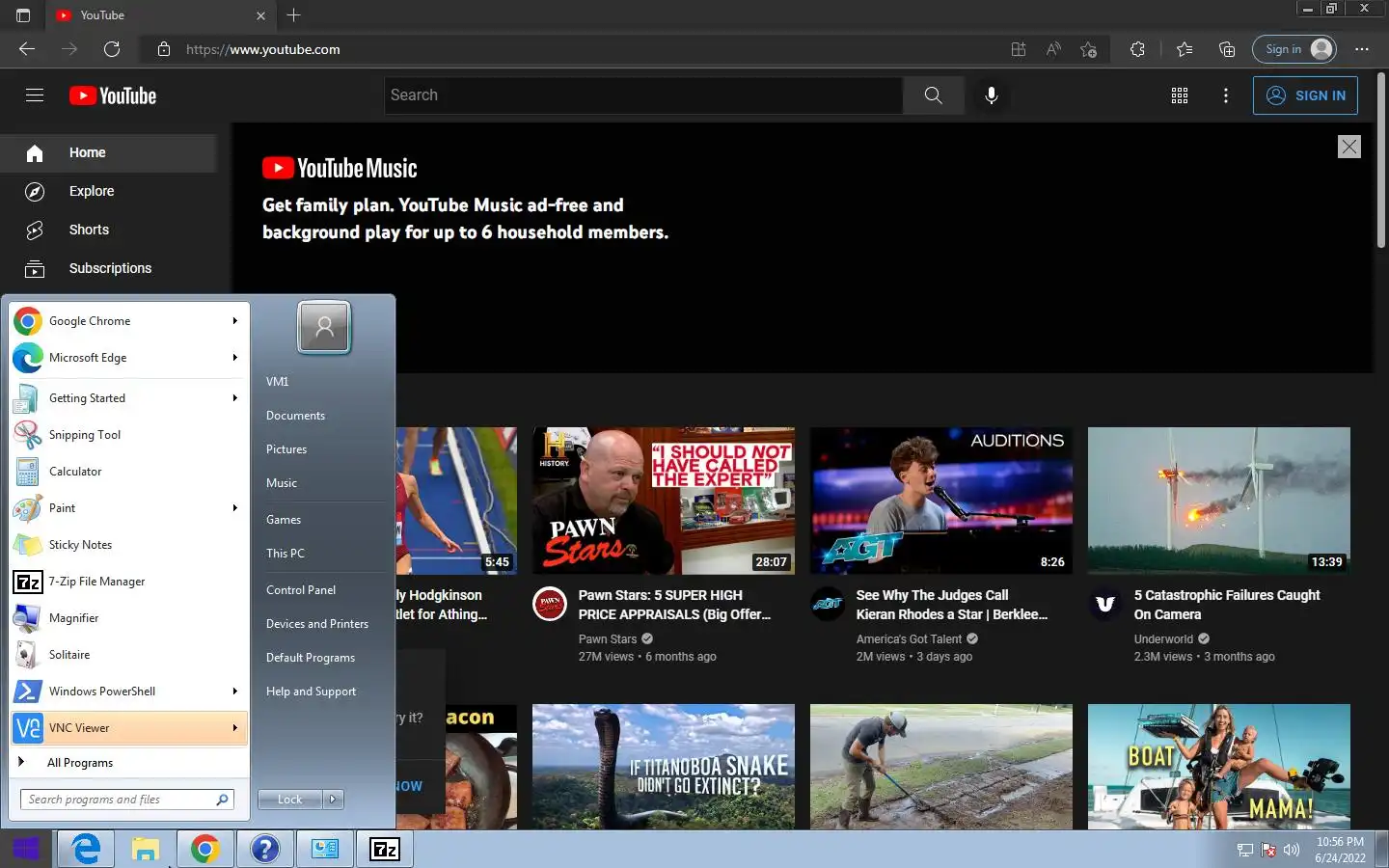Open the Edge apps icon in address bar

pos(1018,49)
